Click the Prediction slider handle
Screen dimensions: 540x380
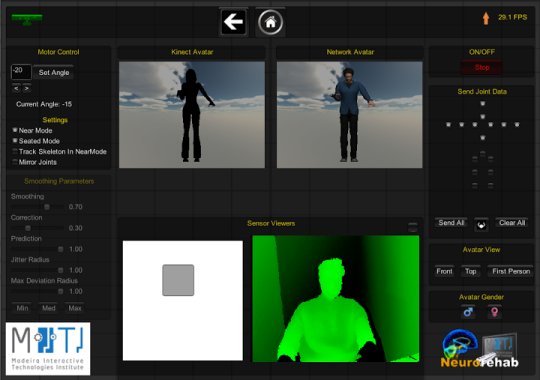coord(61,249)
